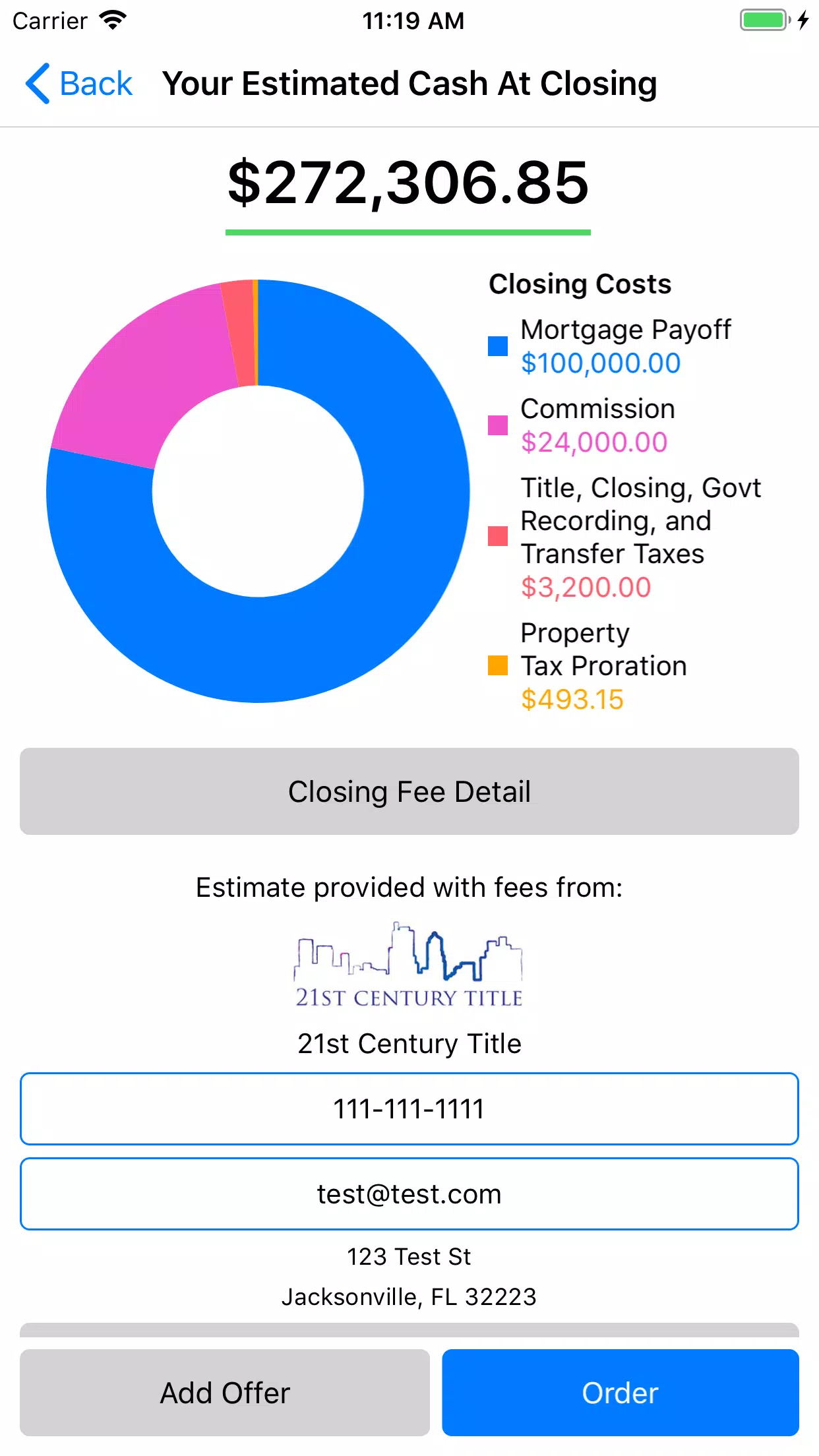Image resolution: width=819 pixels, height=1456 pixels.
Task: Tap the blue Order button
Action: (x=621, y=1393)
